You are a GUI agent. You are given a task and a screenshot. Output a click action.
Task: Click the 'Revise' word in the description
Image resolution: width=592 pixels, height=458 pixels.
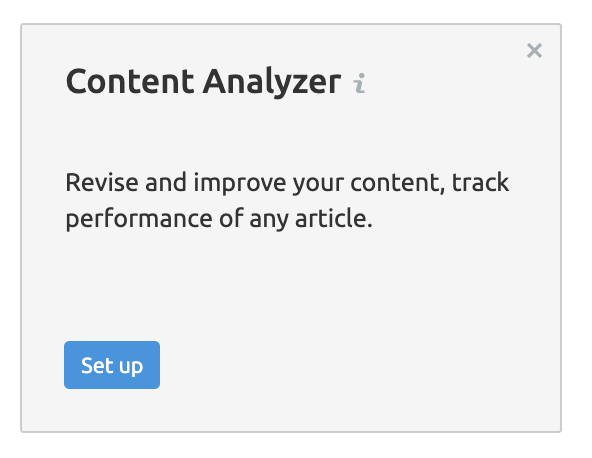click(x=102, y=183)
